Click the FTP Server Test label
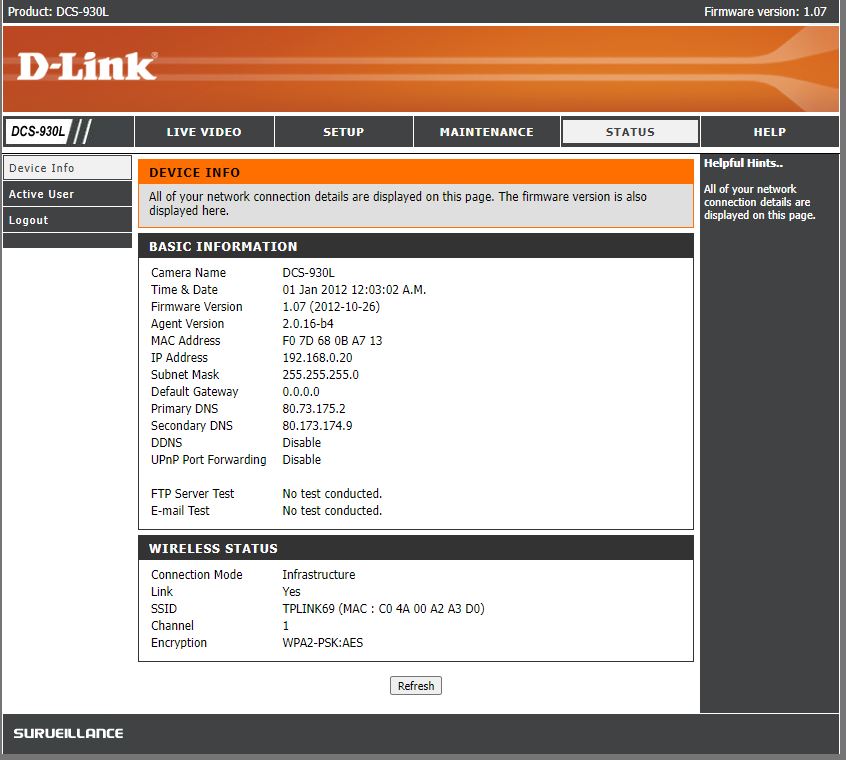Screen dimensions: 846x760 pos(193,494)
